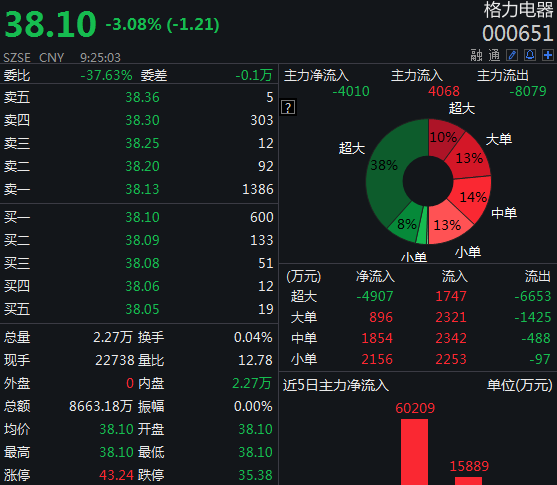Viewport: 557px width, 485px height.
Task: Click 小单 outflow -97
Action: (x=540, y=360)
